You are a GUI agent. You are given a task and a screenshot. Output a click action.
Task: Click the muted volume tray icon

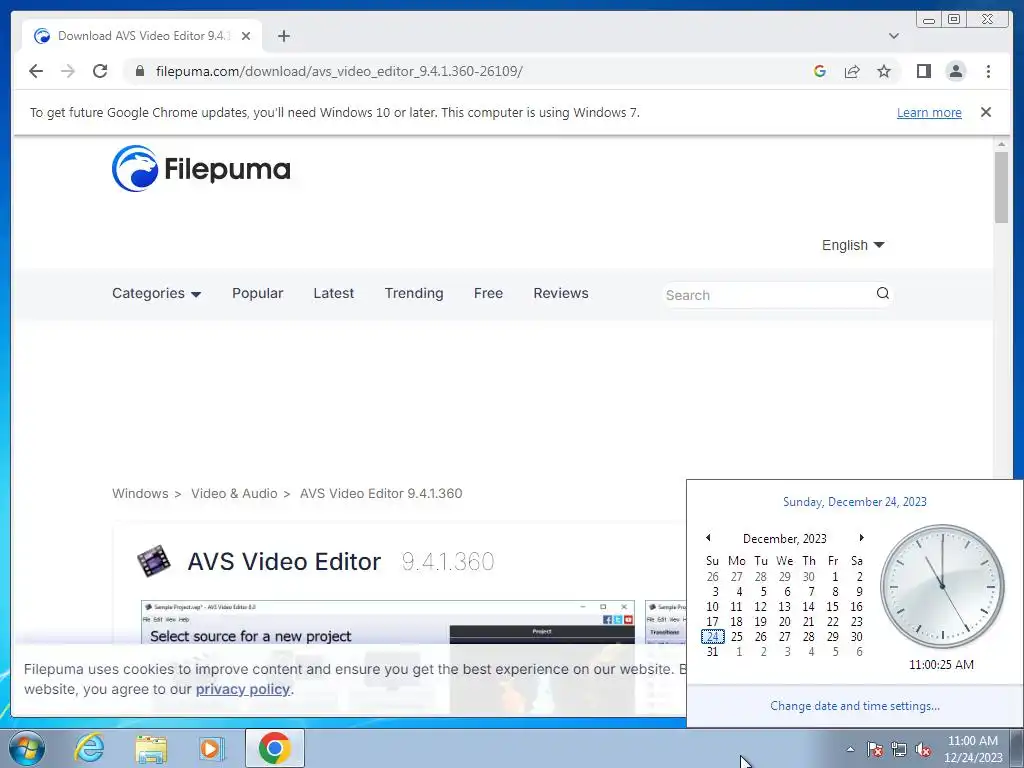923,749
